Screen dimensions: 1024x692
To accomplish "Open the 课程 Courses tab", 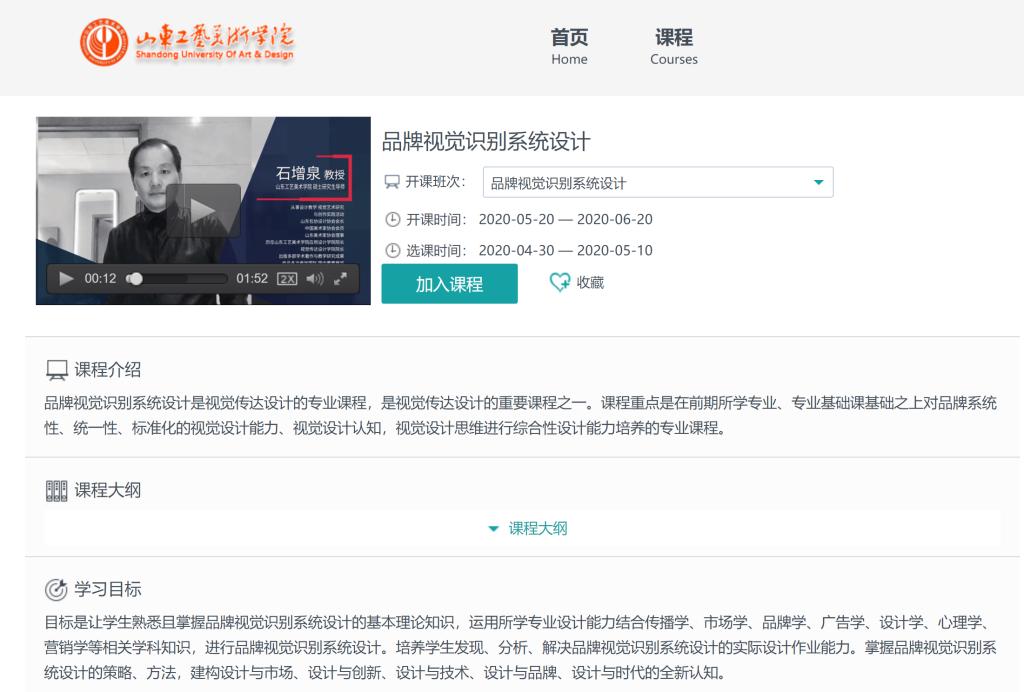I will point(673,46).
